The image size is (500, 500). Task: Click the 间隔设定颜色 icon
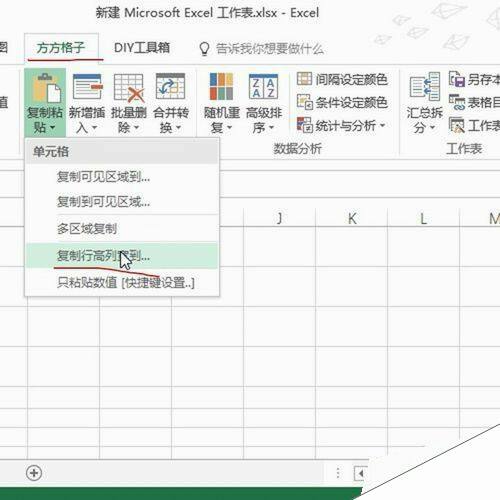(304, 79)
